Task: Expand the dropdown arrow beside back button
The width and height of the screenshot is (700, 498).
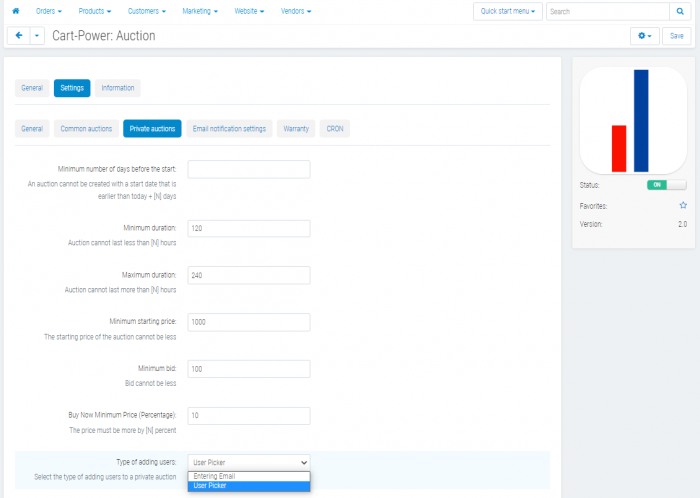Action: [x=37, y=36]
